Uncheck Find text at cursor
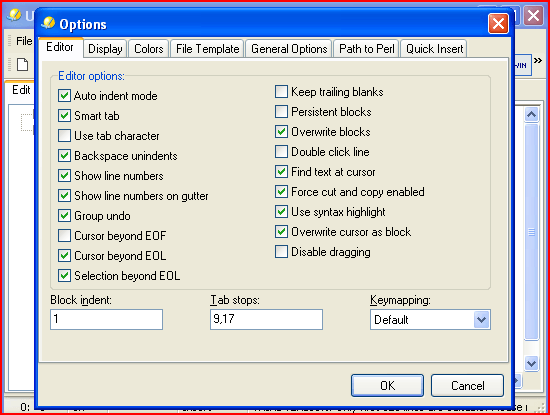This screenshot has height=415, width=550. (x=281, y=172)
